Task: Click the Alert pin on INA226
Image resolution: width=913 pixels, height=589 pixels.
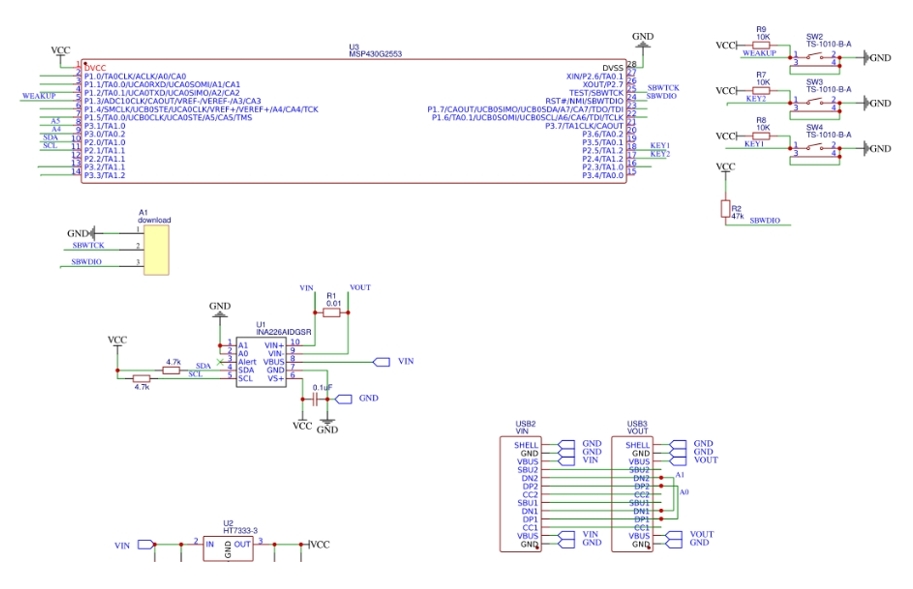Action: [x=248, y=361]
